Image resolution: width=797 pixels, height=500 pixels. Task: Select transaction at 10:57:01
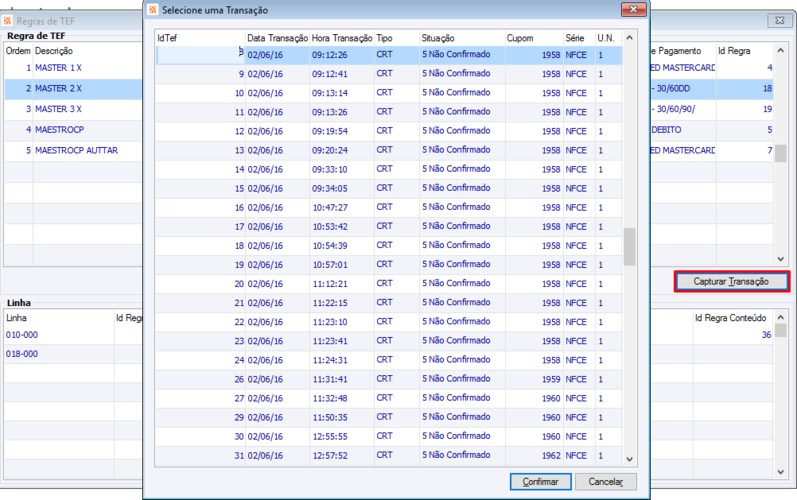[389, 265]
